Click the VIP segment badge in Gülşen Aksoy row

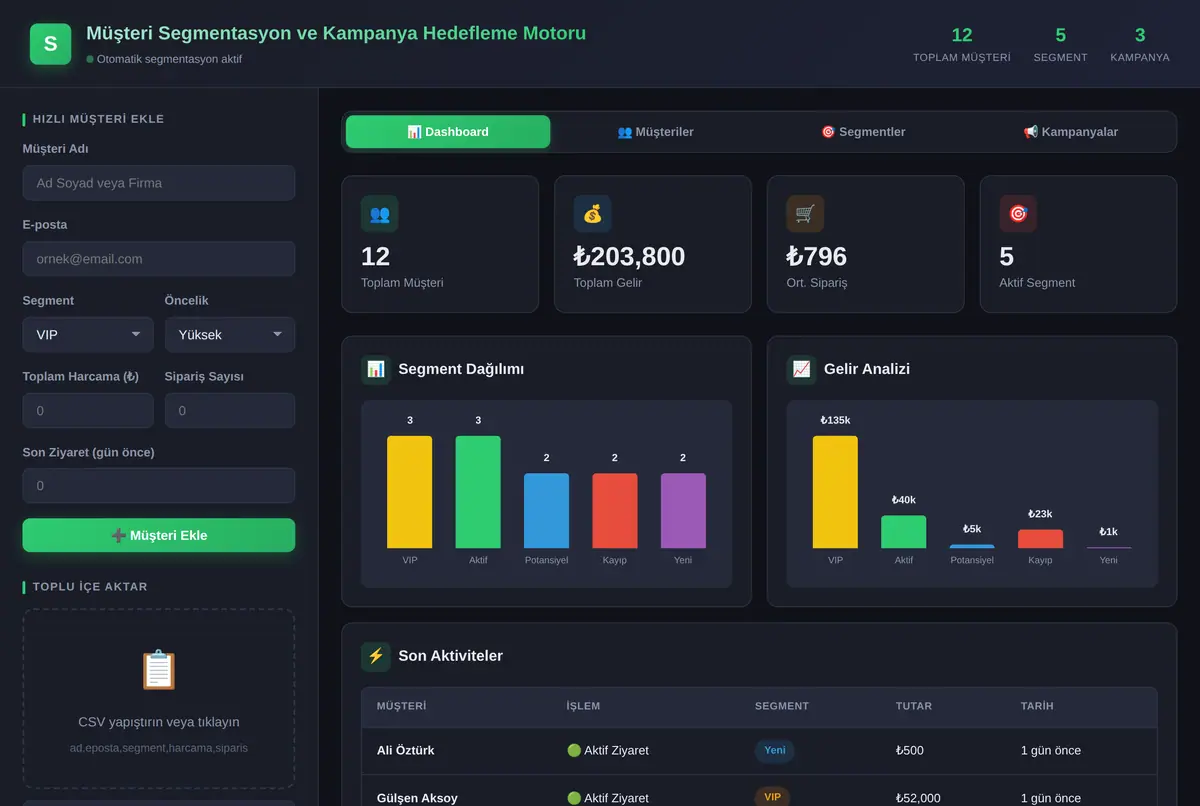point(772,797)
